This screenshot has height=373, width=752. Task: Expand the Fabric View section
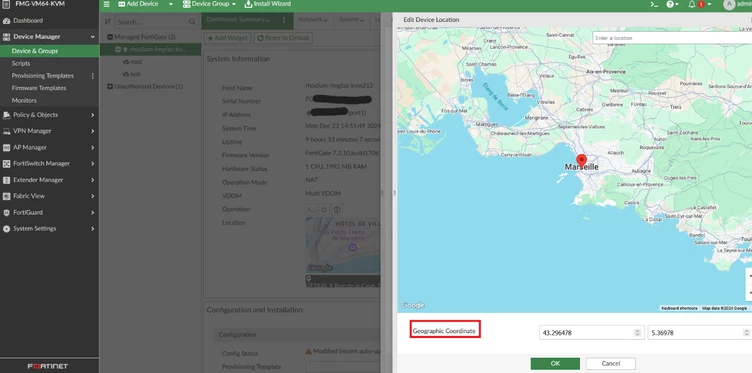[93, 196]
